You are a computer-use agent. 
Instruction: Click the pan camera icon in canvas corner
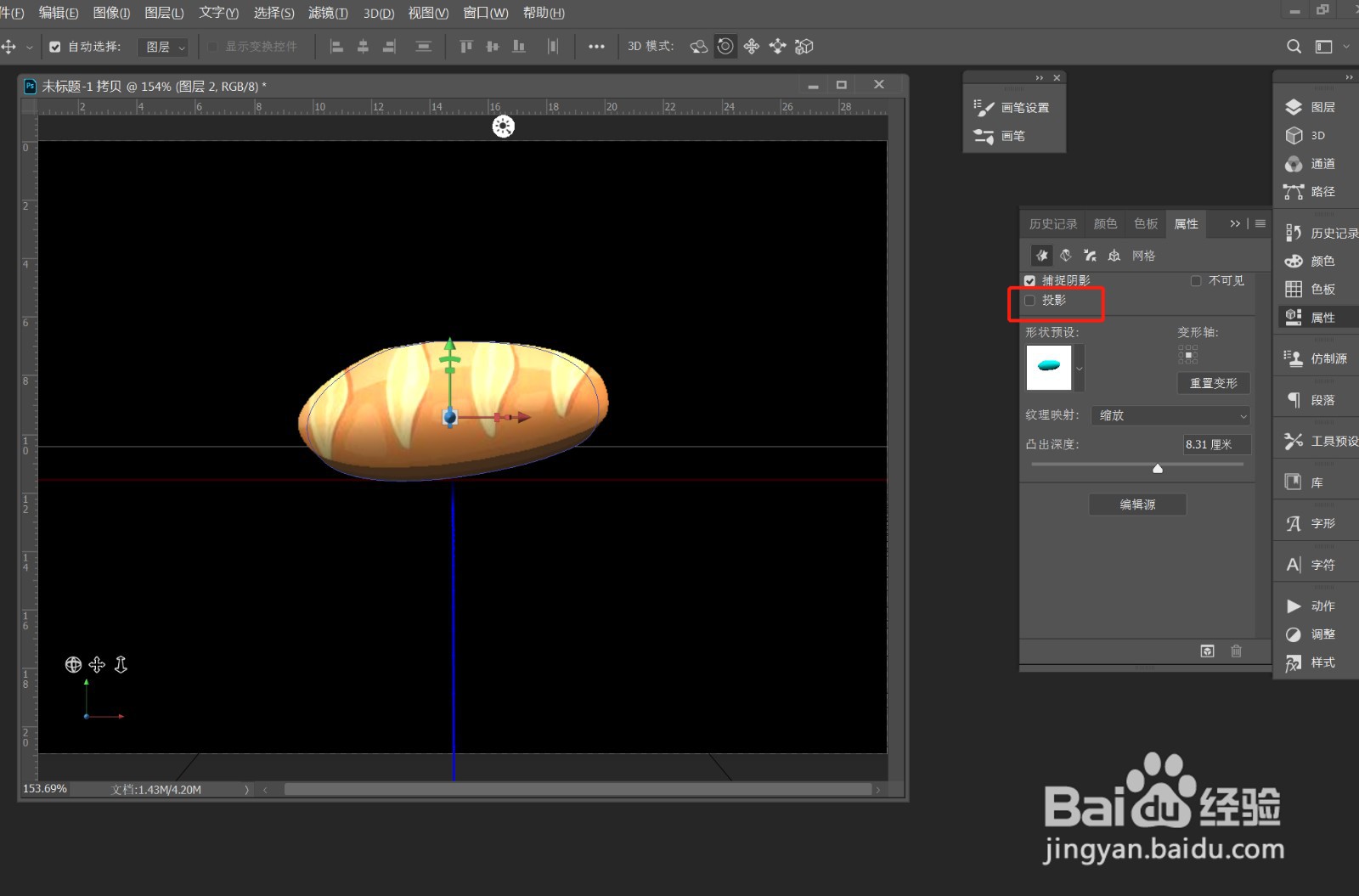pyautogui.click(x=97, y=665)
